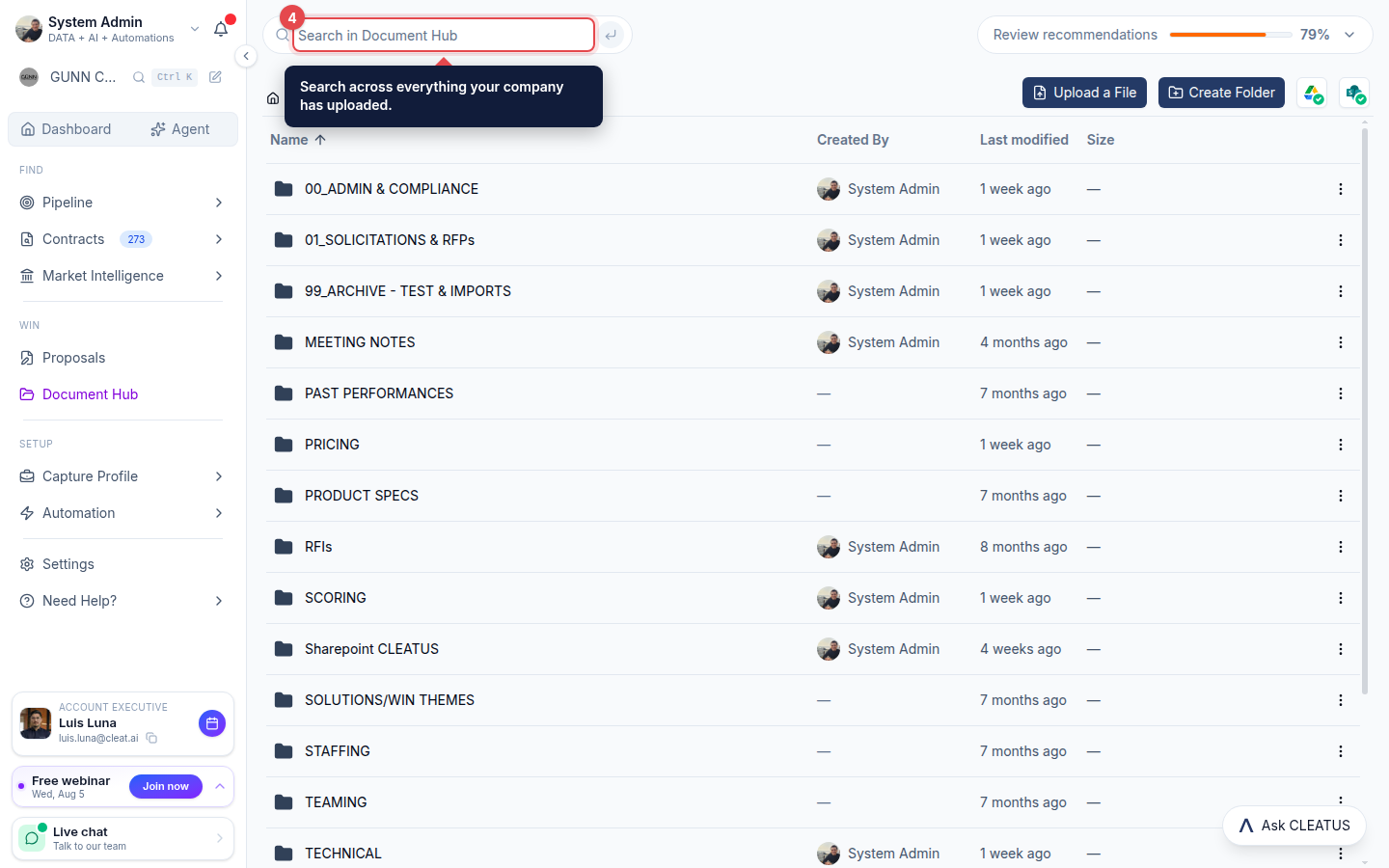The height and width of the screenshot is (868, 1389).
Task: Copy the luis.luna@cleat.ai email address
Action: click(x=151, y=738)
